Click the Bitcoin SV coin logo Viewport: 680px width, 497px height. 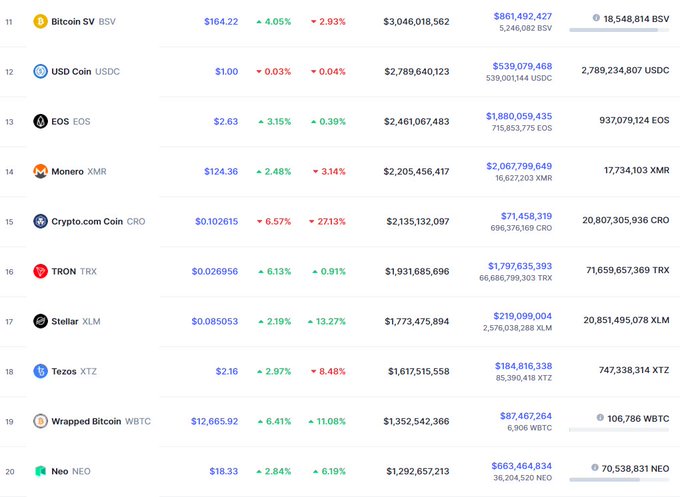click(40, 21)
